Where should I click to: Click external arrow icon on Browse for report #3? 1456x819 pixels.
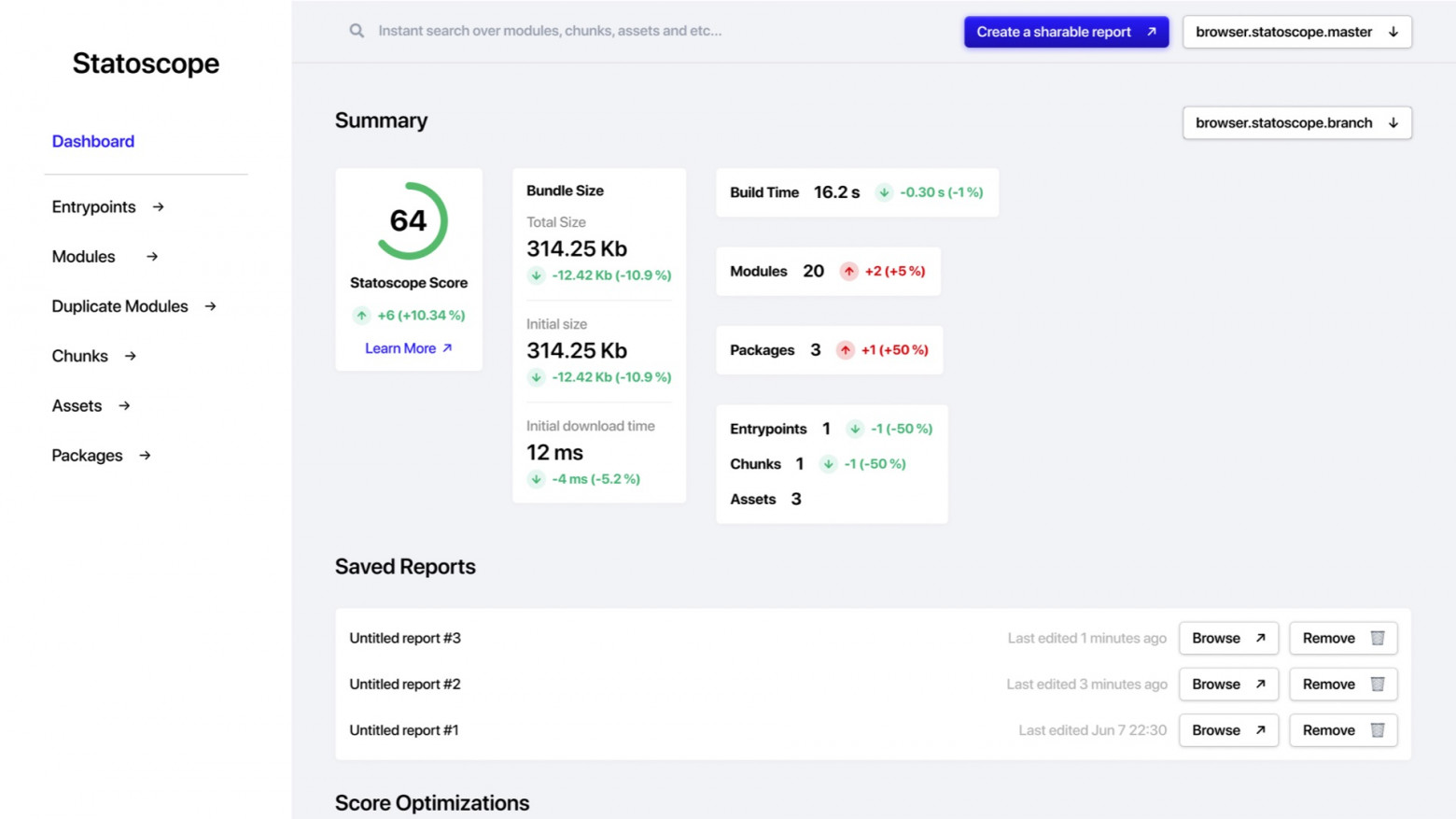(1260, 638)
